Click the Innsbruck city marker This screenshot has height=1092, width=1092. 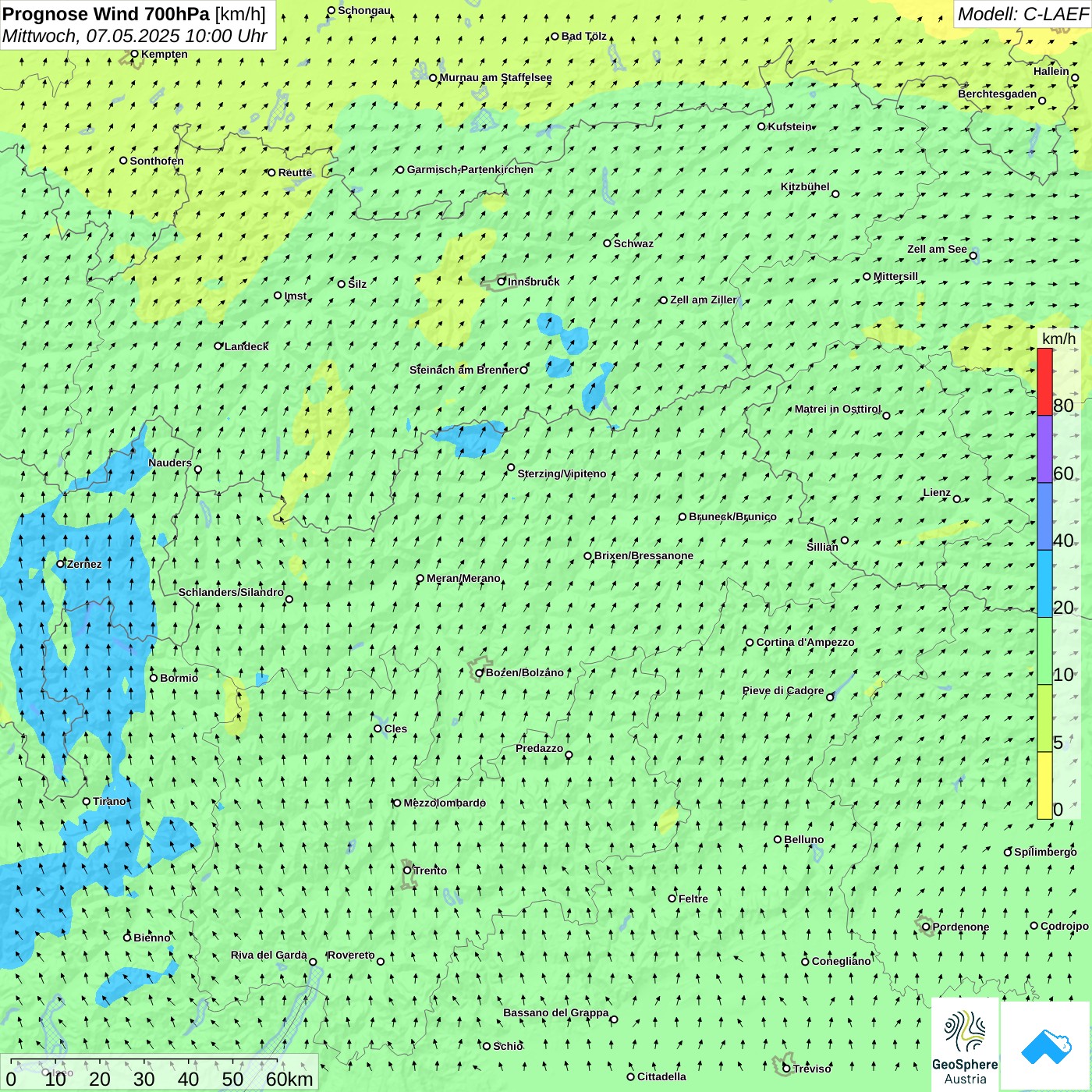502,282
